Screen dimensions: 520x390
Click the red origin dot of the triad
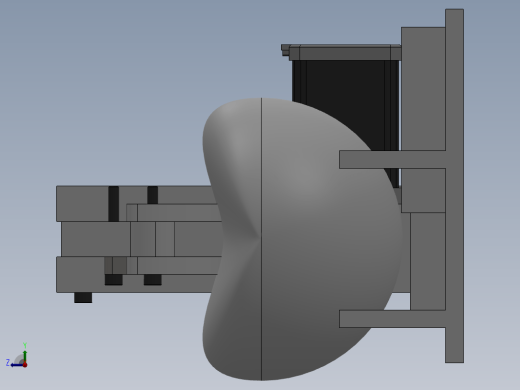click(25, 365)
